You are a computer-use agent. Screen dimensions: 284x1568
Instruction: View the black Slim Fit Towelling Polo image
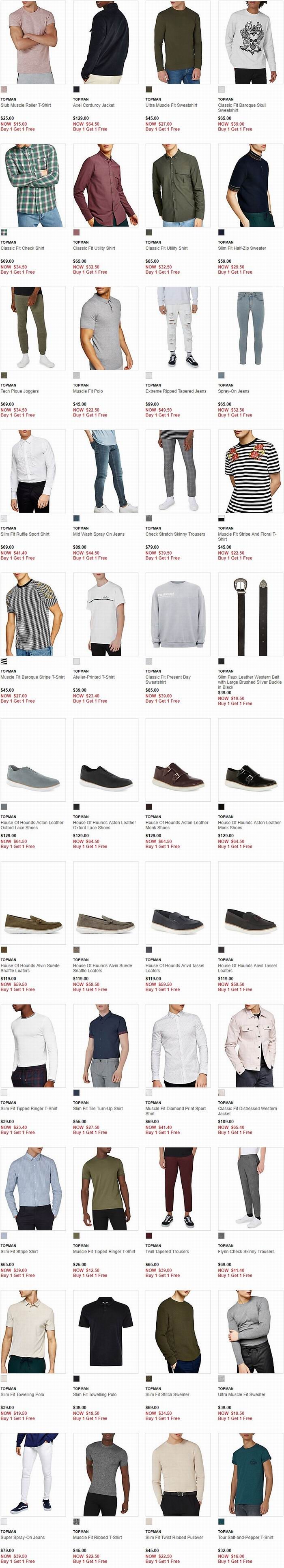coord(105,1332)
